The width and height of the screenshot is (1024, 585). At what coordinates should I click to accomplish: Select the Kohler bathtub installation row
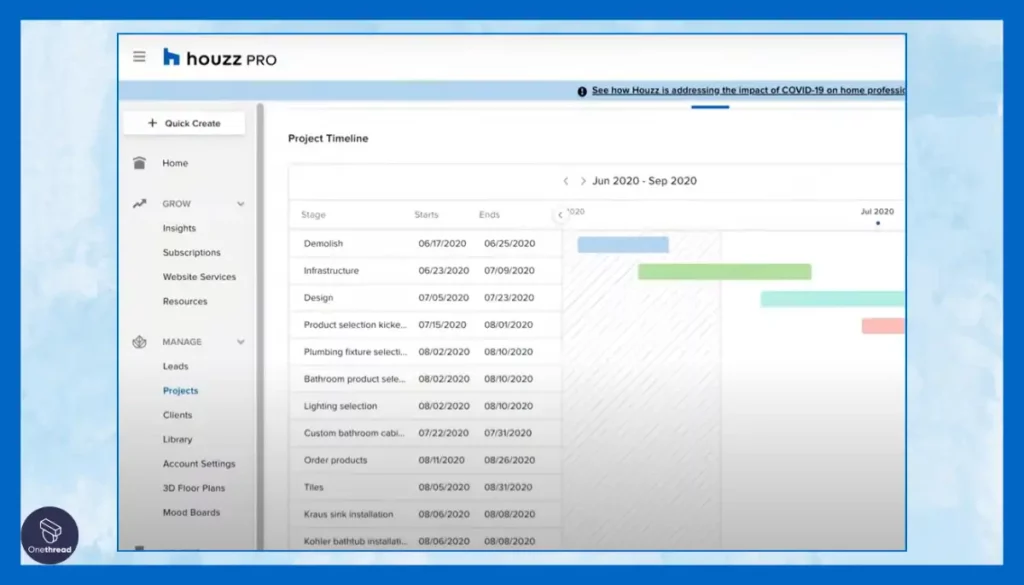point(425,541)
